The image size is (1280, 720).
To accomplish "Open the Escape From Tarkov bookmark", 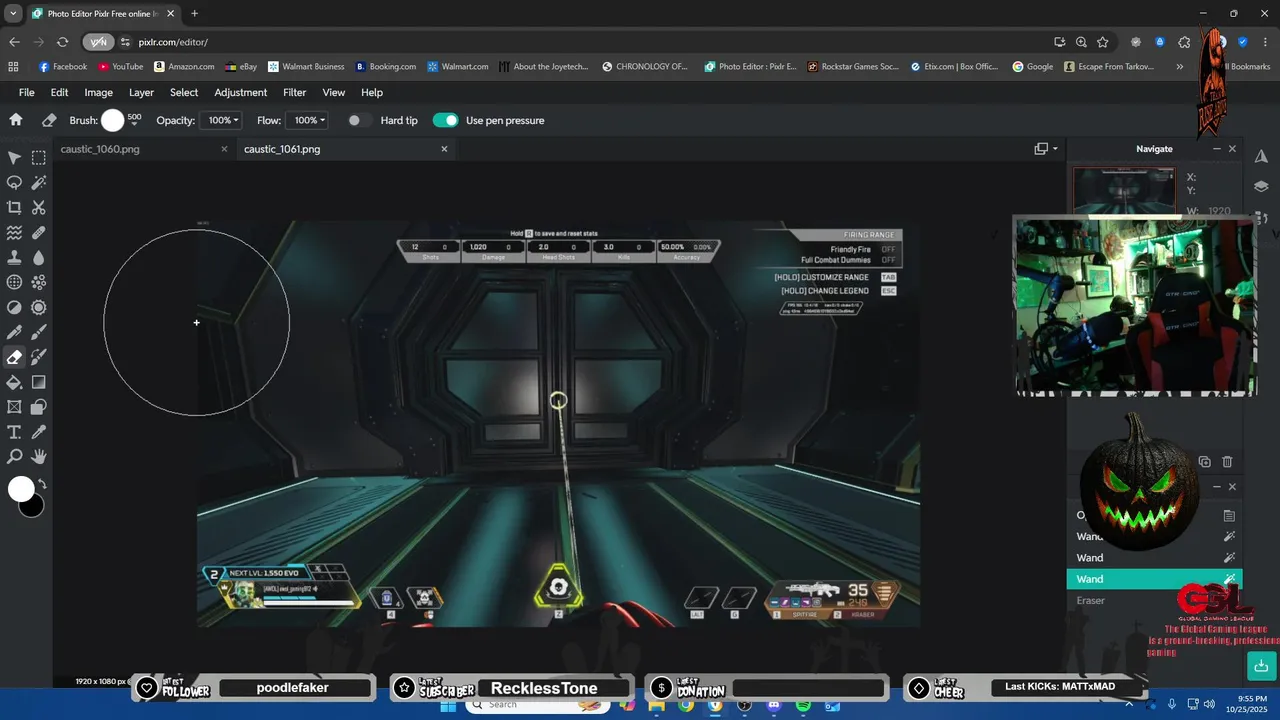I will [x=1109, y=67].
